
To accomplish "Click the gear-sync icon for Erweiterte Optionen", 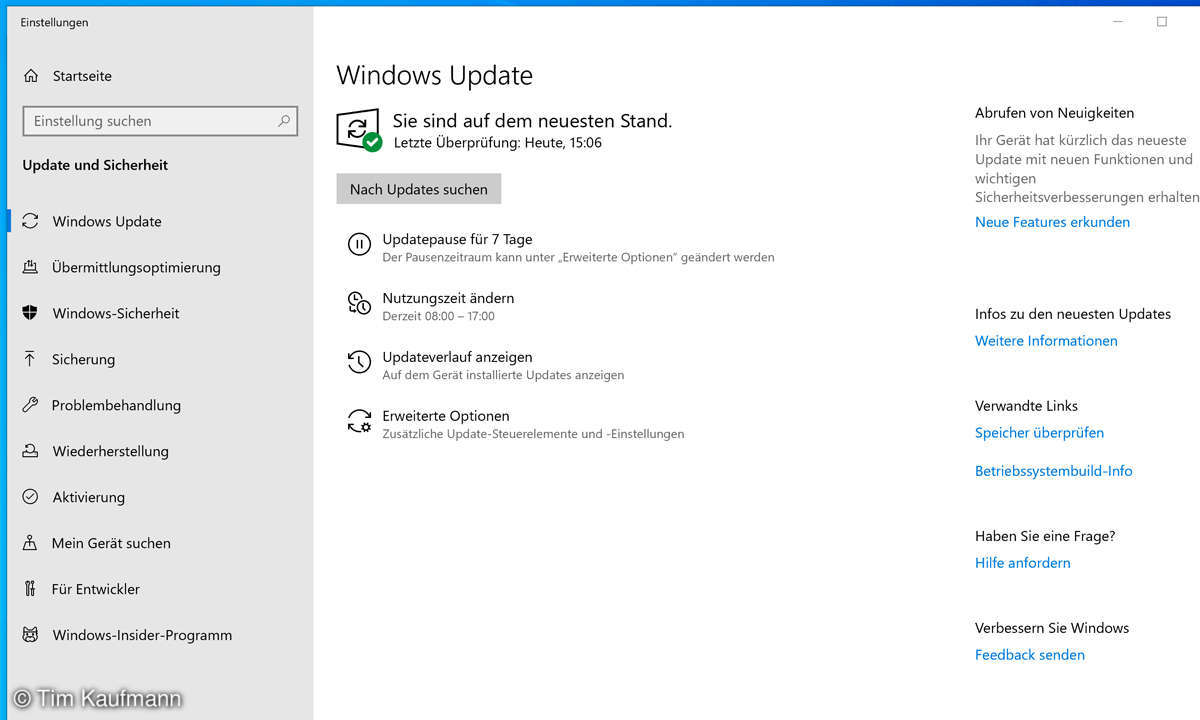I will pyautogui.click(x=359, y=421).
